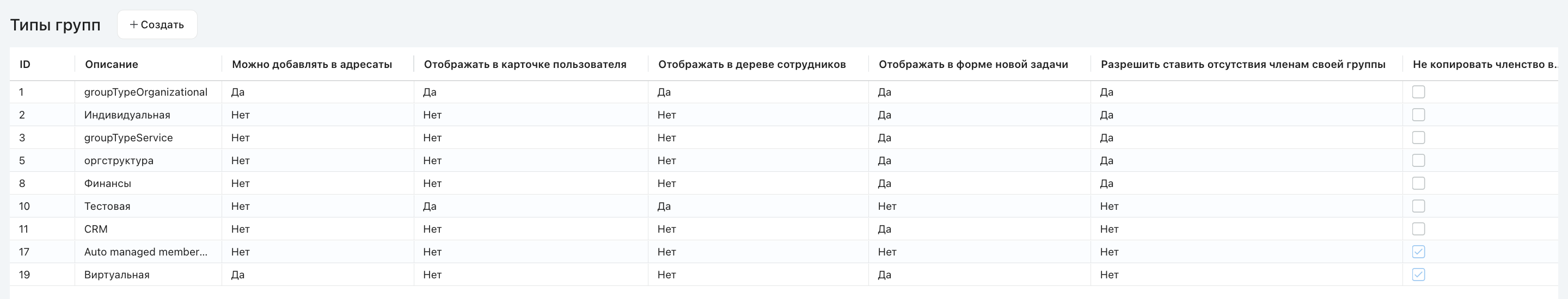Screen dimensions: 1568x299
Task: Uncheck checkbox in Auto managed member row
Action: (x=1418, y=252)
